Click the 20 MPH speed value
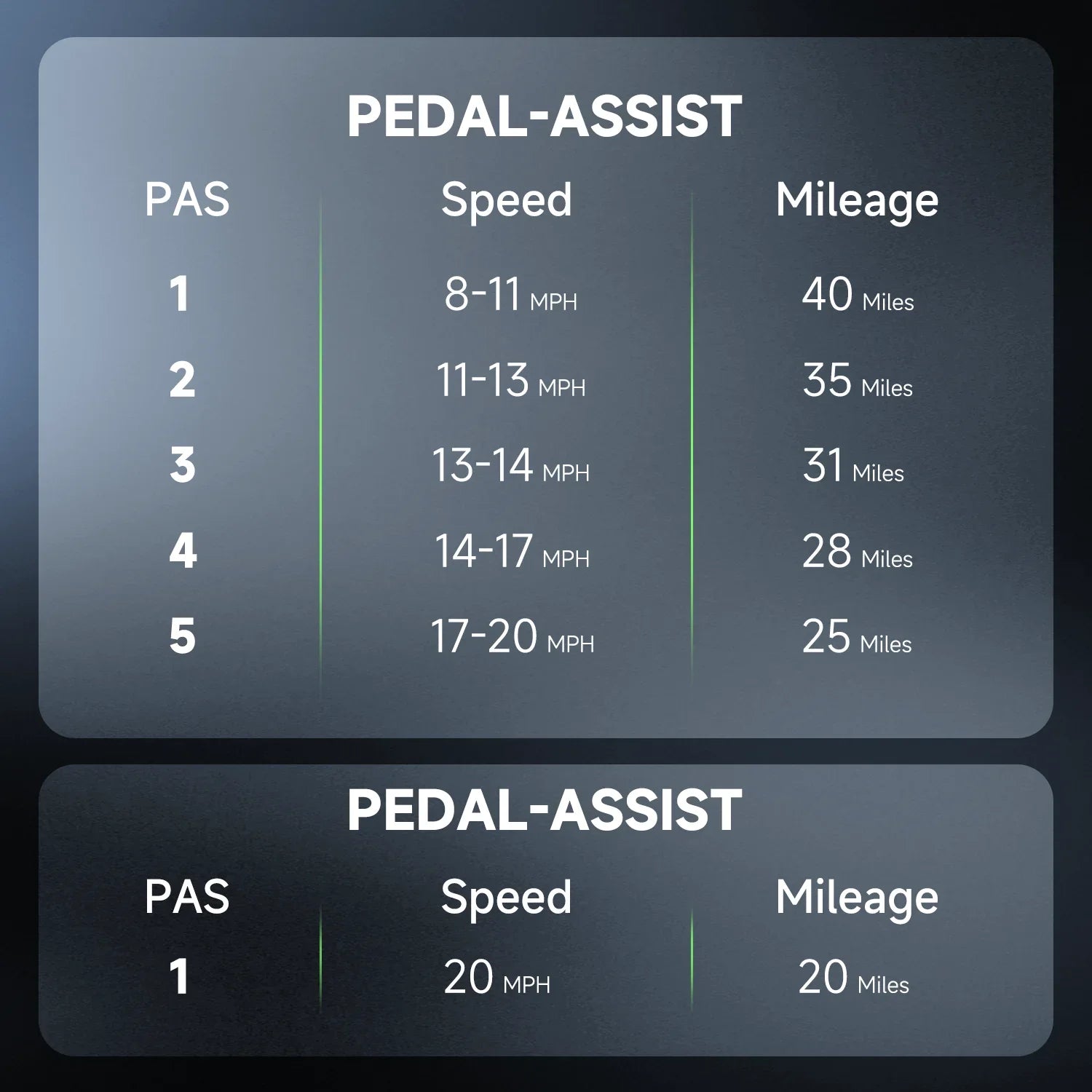Viewport: 1092px width, 1092px height. [x=496, y=978]
